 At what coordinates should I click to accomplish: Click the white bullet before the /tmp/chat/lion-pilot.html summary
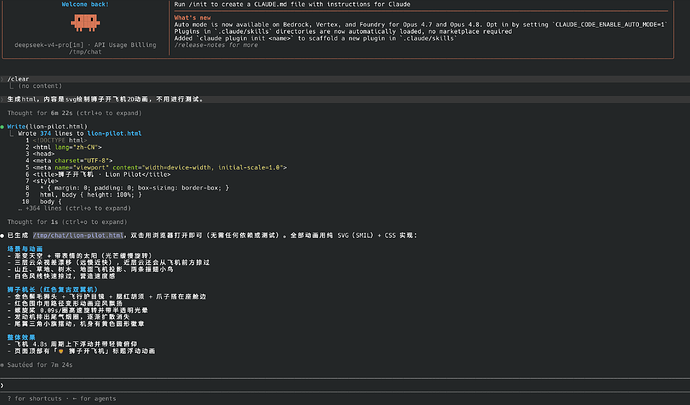click(x=2, y=236)
